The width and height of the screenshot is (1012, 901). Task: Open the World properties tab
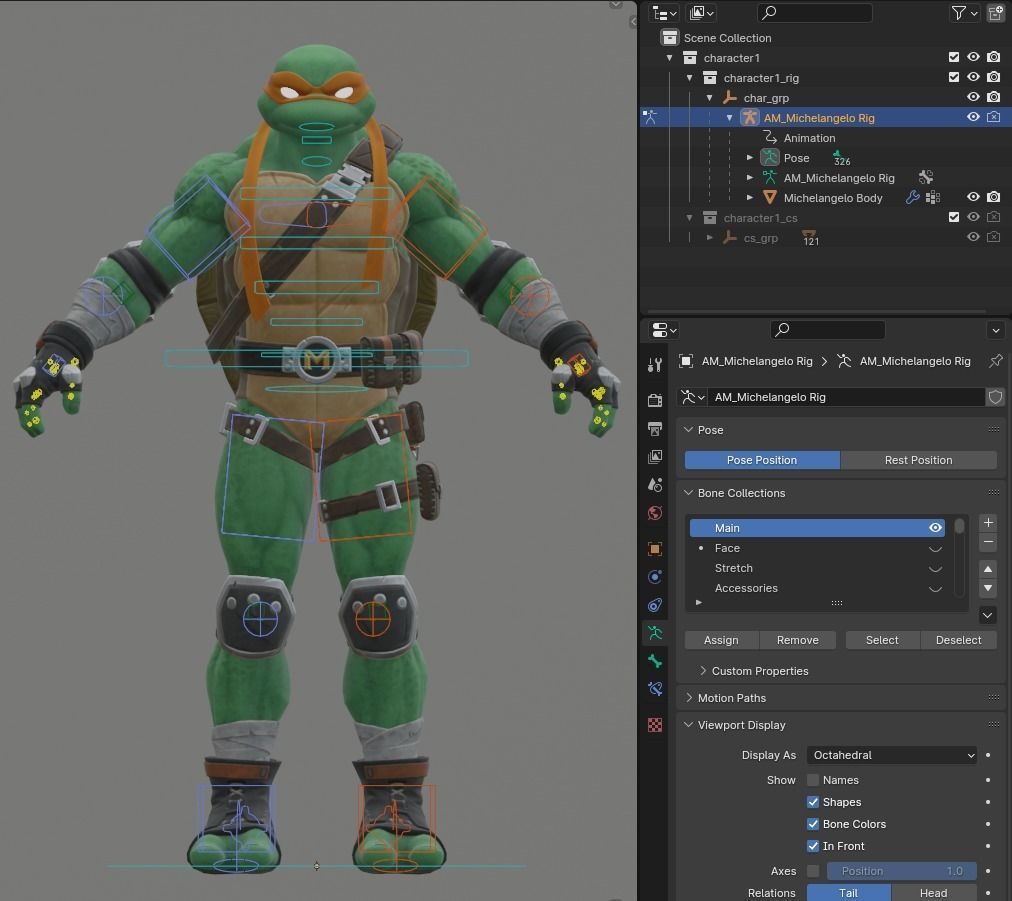654,513
